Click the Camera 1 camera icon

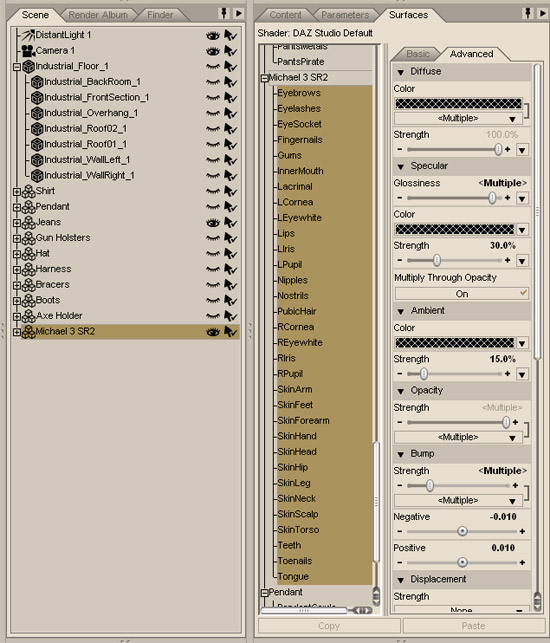(28, 50)
